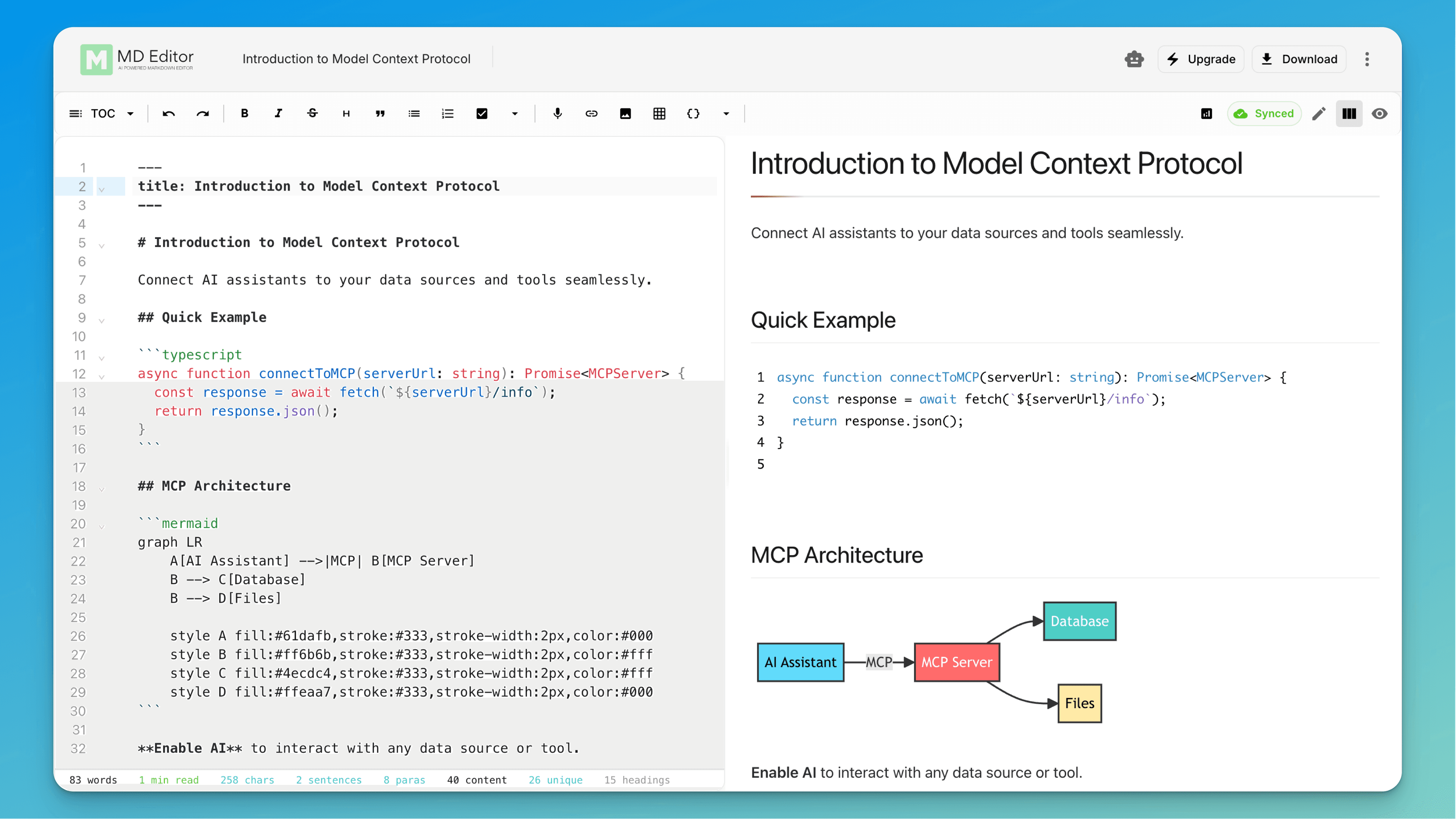Viewport: 1456px width, 819px height.
Task: Click the document title Introduction to Model Context Protocol
Action: tap(356, 58)
